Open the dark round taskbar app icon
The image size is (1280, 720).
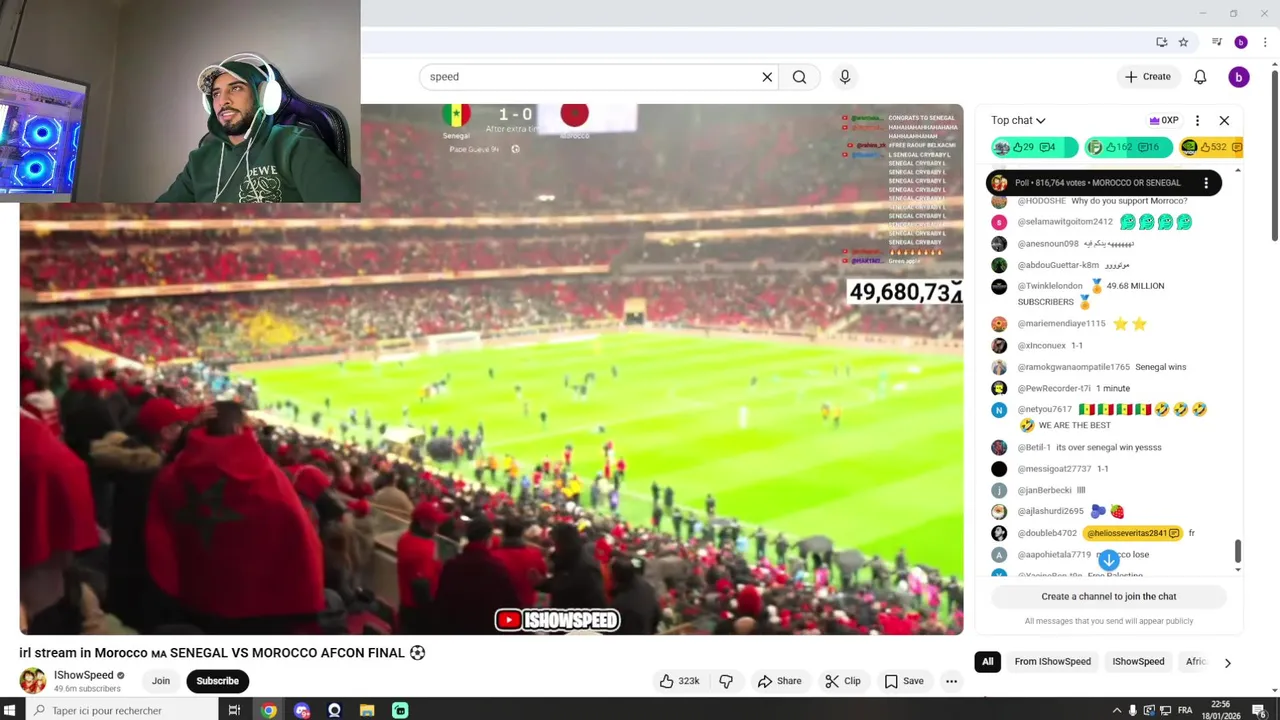[x=335, y=710]
